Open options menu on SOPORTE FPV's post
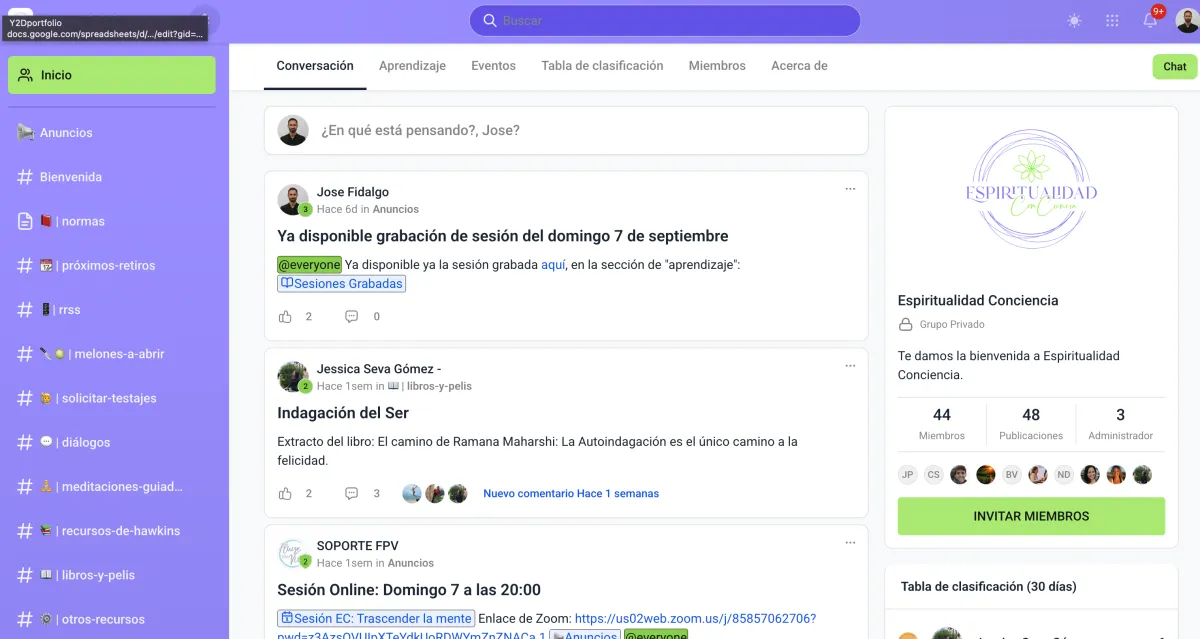Screen dimensions: 1200x639 click(850, 543)
